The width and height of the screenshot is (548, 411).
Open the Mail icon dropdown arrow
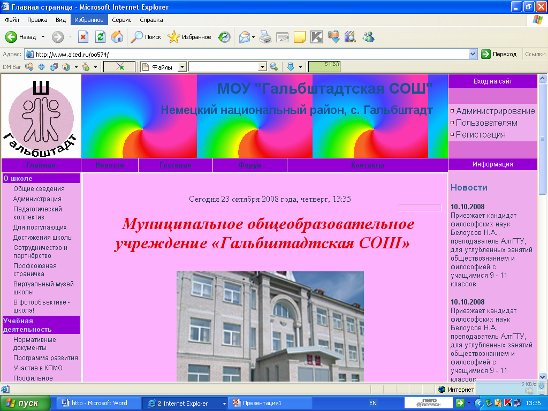click(253, 37)
